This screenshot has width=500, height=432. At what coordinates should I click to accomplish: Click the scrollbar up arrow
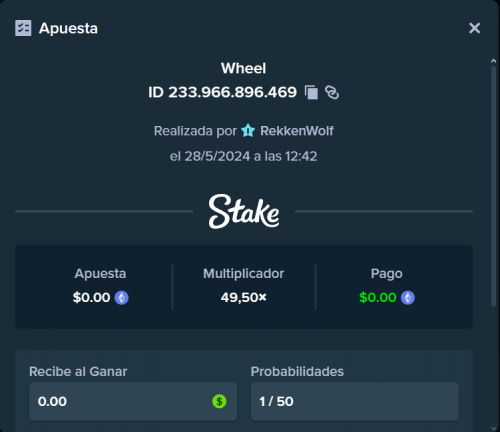(x=494, y=61)
